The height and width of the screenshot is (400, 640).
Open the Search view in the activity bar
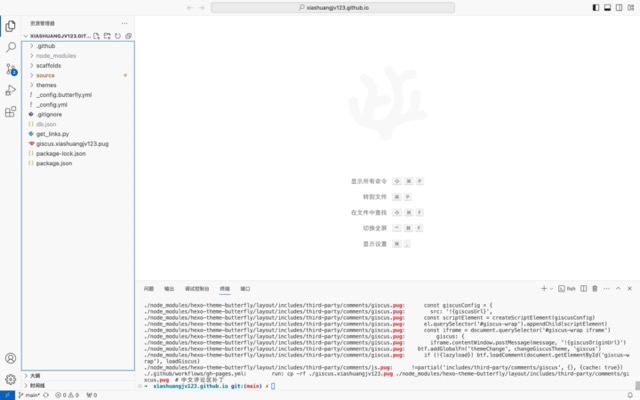pos(11,47)
